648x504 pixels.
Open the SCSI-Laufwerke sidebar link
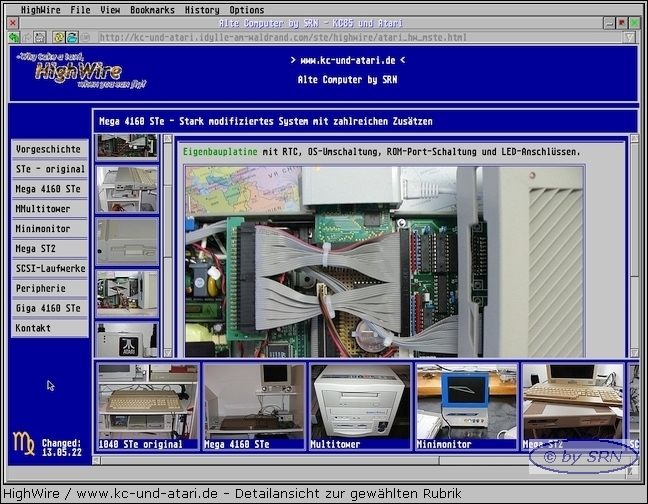tap(50, 268)
